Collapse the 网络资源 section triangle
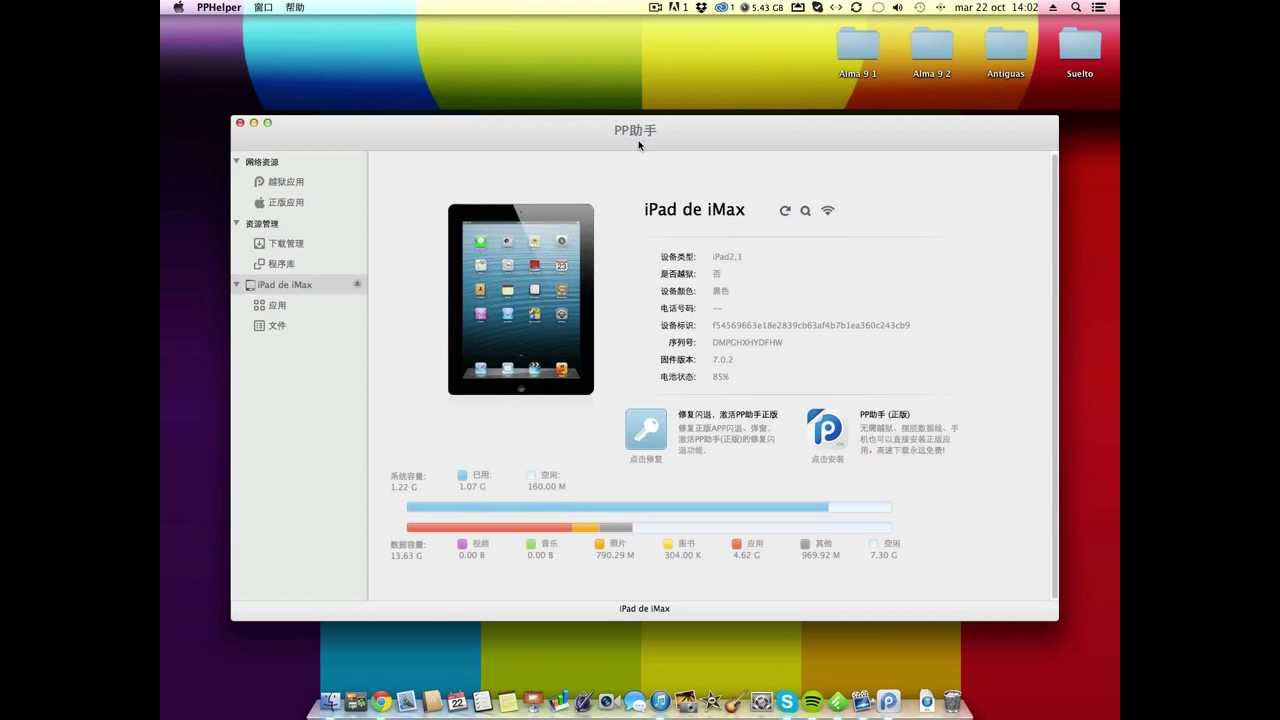This screenshot has height=720, width=1280. coord(237,161)
